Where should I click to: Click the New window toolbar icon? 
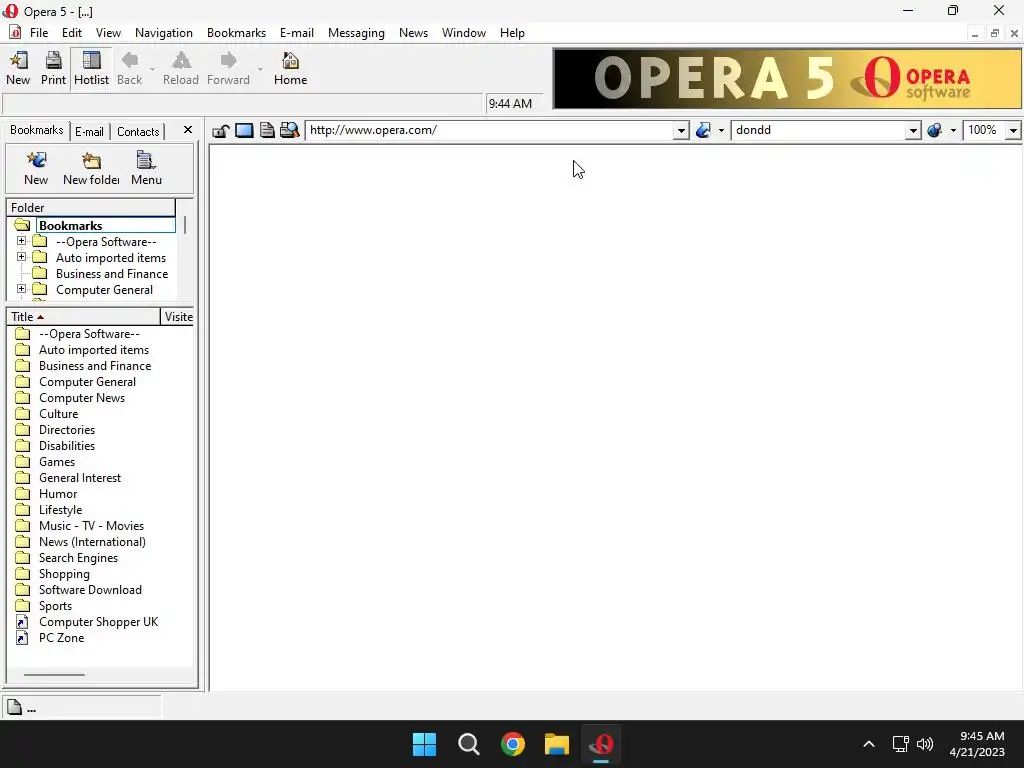tap(18, 69)
